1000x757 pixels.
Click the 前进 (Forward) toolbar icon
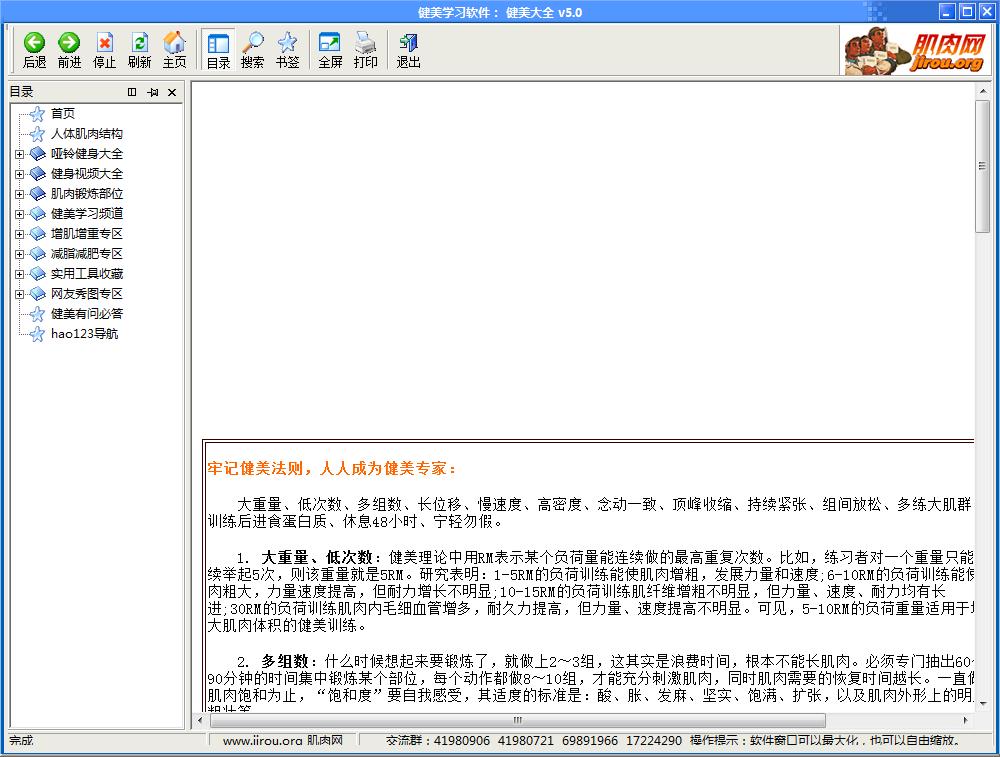coord(69,49)
